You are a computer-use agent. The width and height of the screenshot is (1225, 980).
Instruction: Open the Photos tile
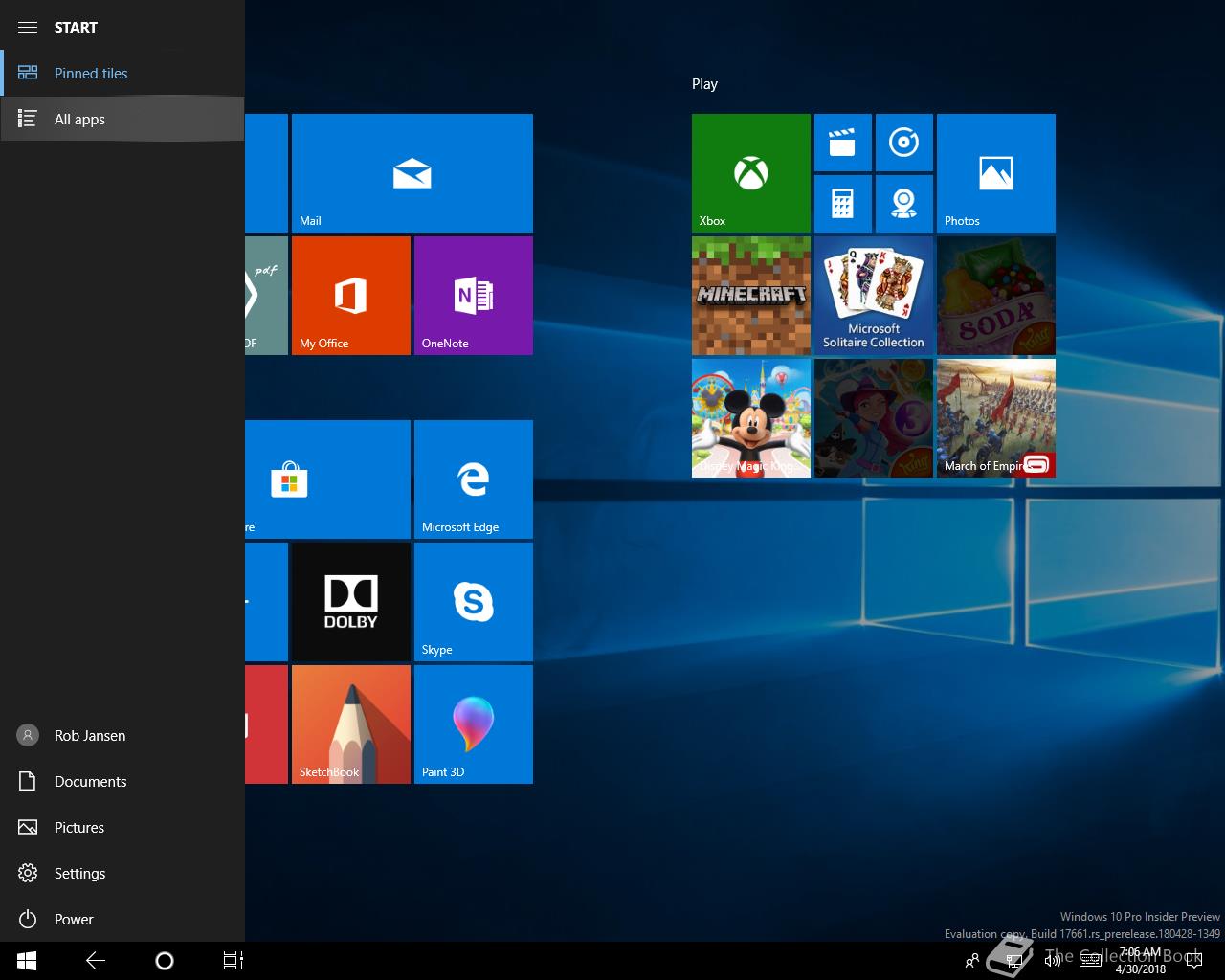996,173
